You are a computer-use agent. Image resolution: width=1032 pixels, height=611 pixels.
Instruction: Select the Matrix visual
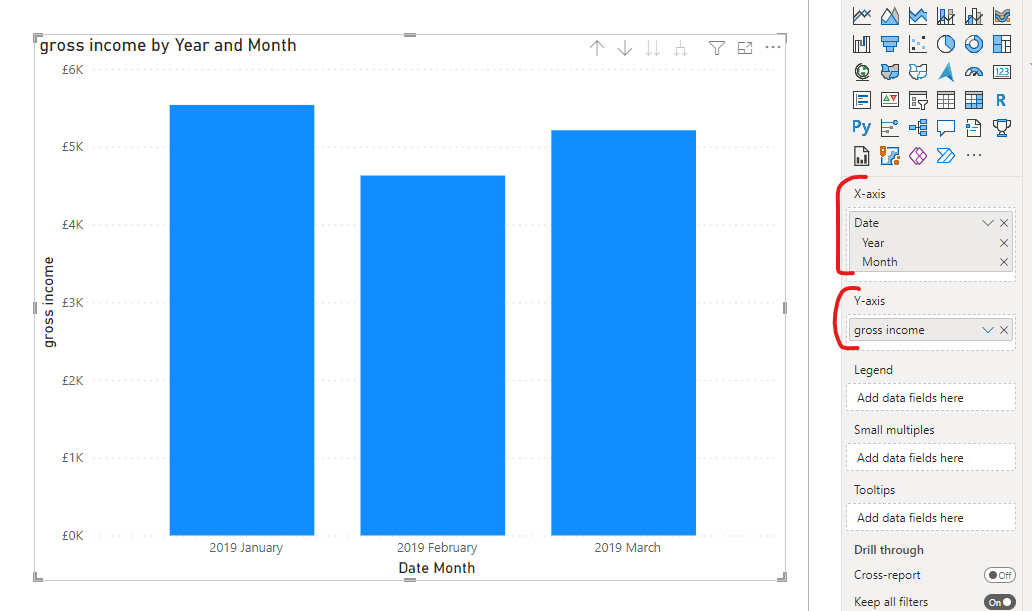[973, 100]
